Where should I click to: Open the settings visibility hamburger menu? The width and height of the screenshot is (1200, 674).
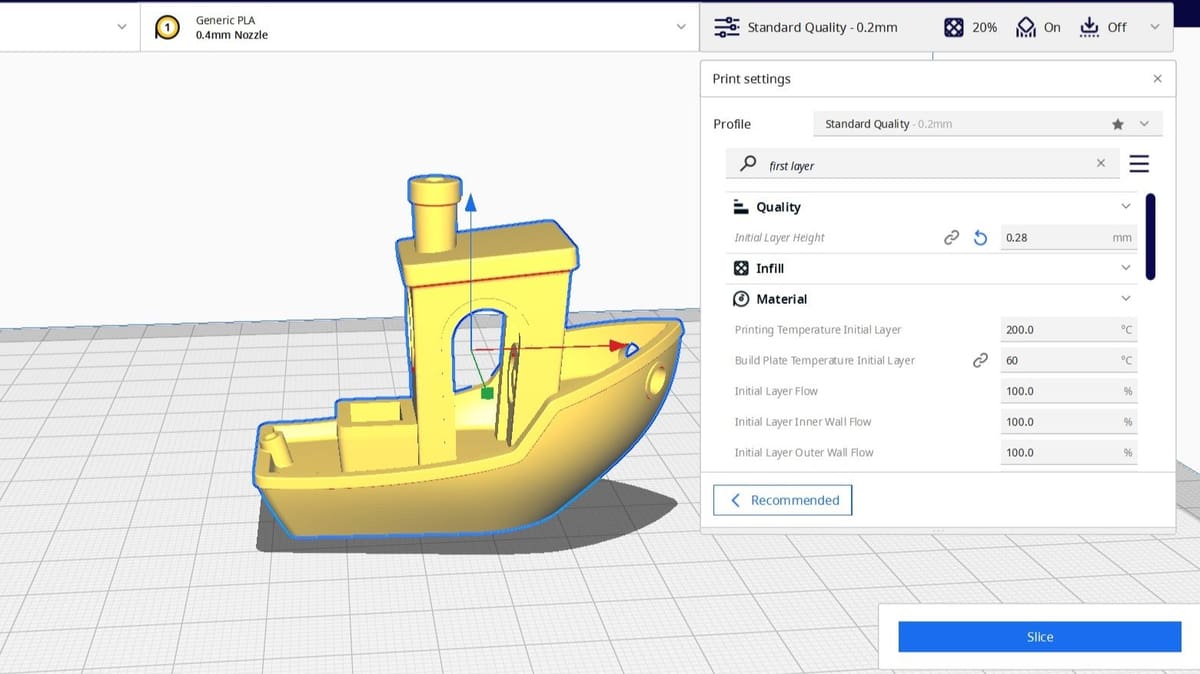1139,164
